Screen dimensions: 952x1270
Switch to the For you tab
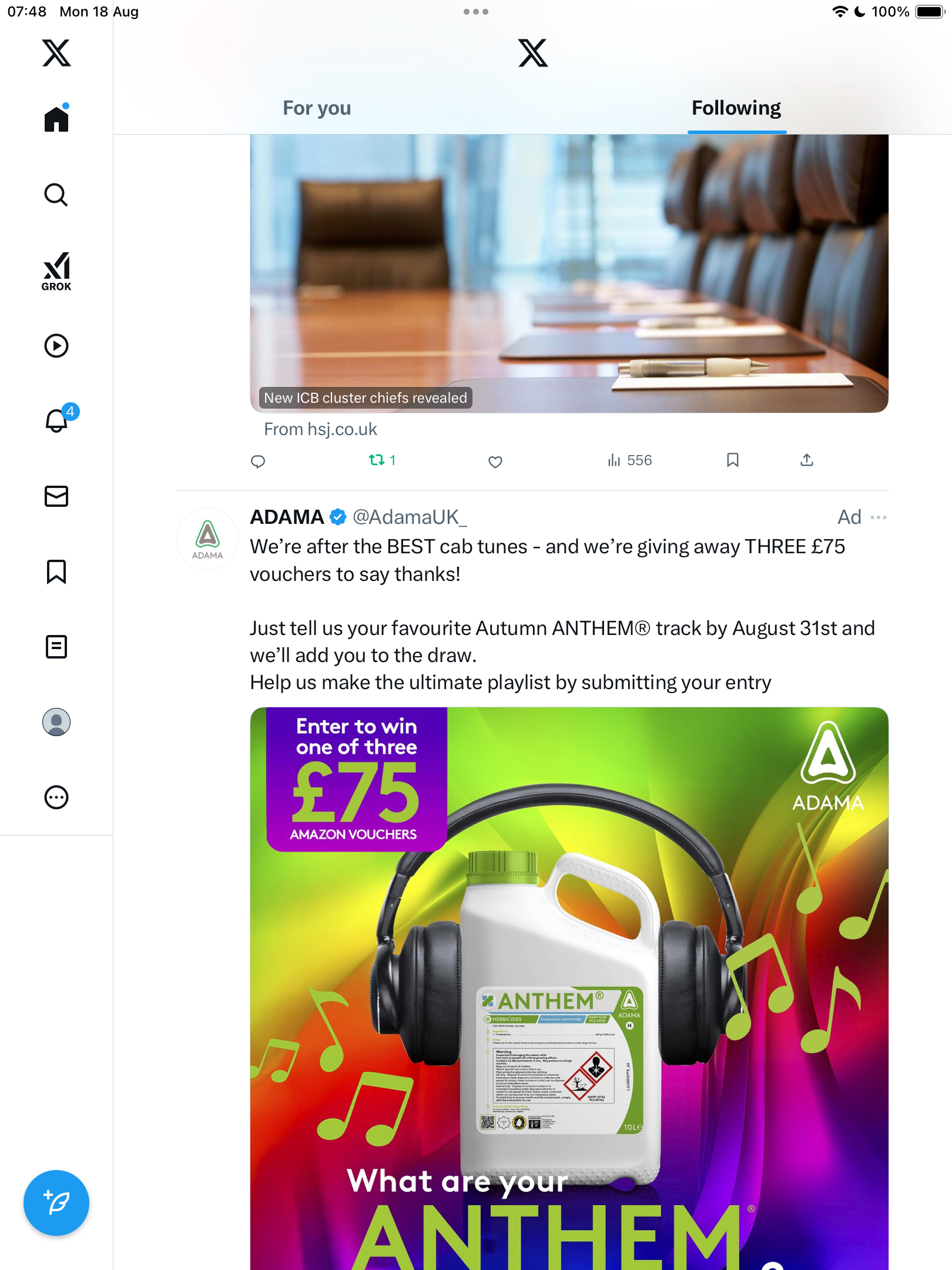point(317,108)
